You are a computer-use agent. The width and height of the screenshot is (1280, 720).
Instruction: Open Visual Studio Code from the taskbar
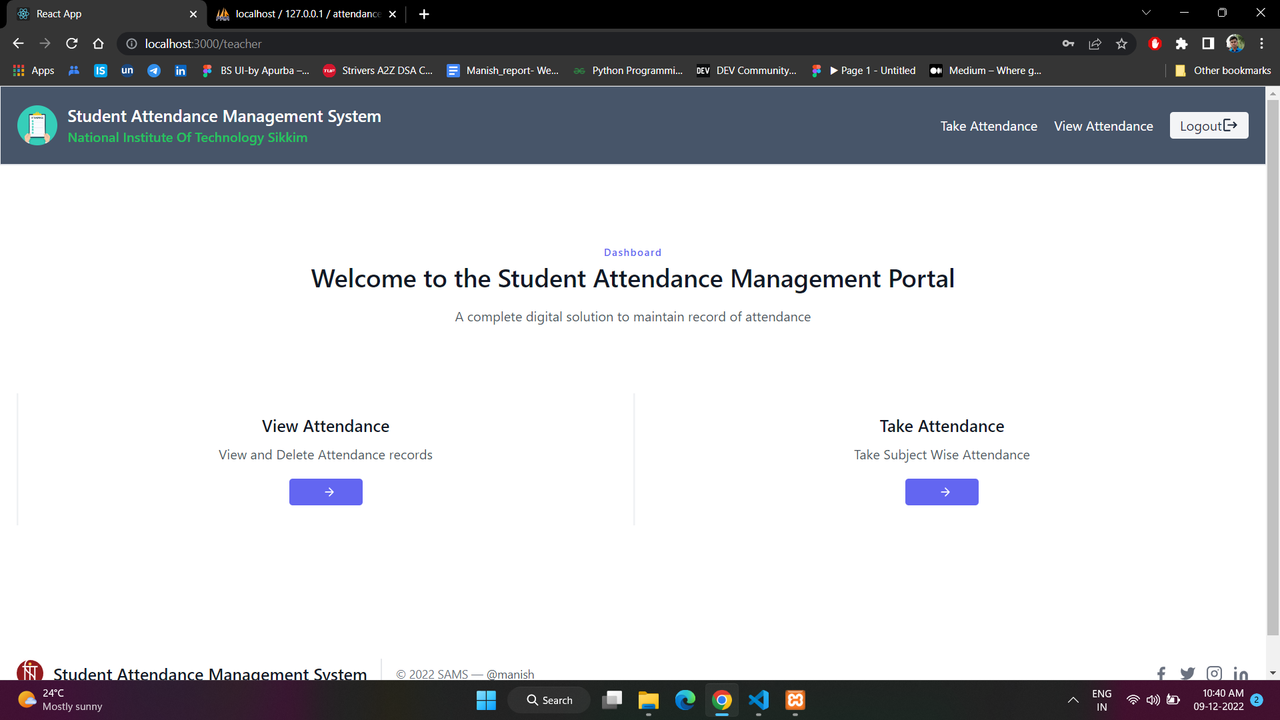coord(758,700)
